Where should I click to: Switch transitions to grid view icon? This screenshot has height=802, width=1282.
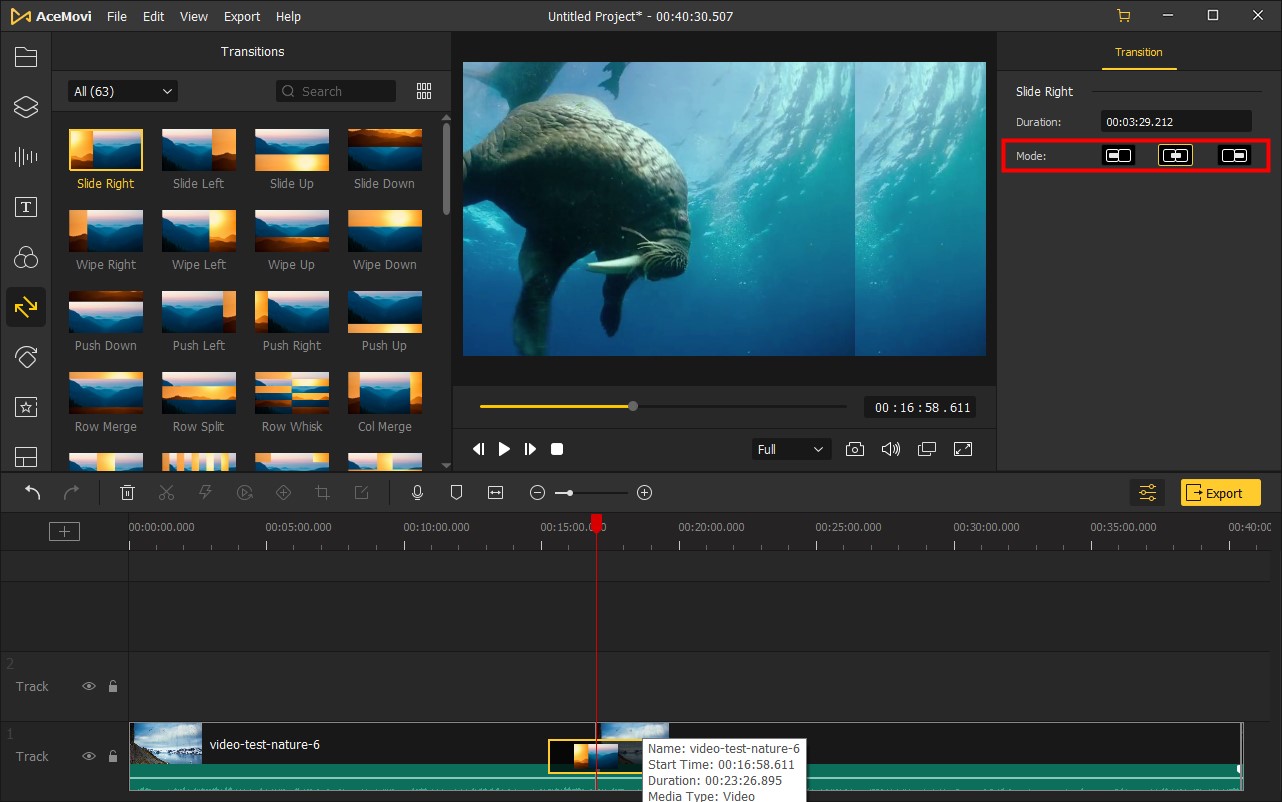coord(424,91)
